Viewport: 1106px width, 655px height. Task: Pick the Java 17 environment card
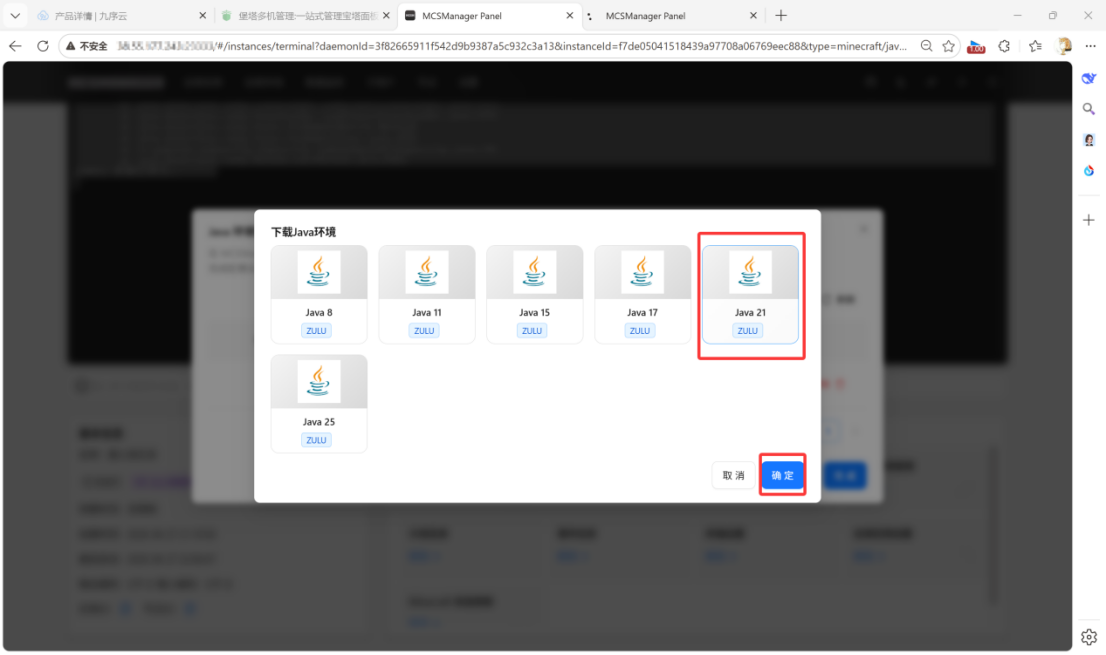pyautogui.click(x=643, y=294)
